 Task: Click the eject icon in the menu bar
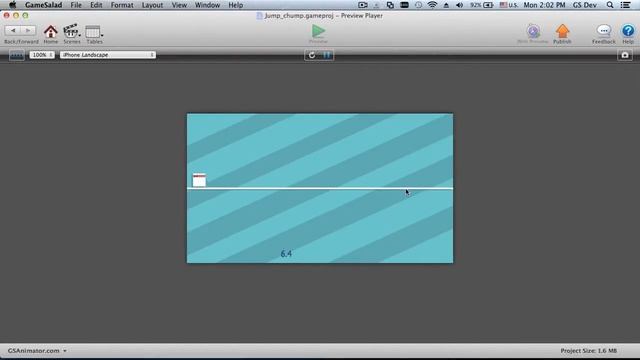pos(446,5)
